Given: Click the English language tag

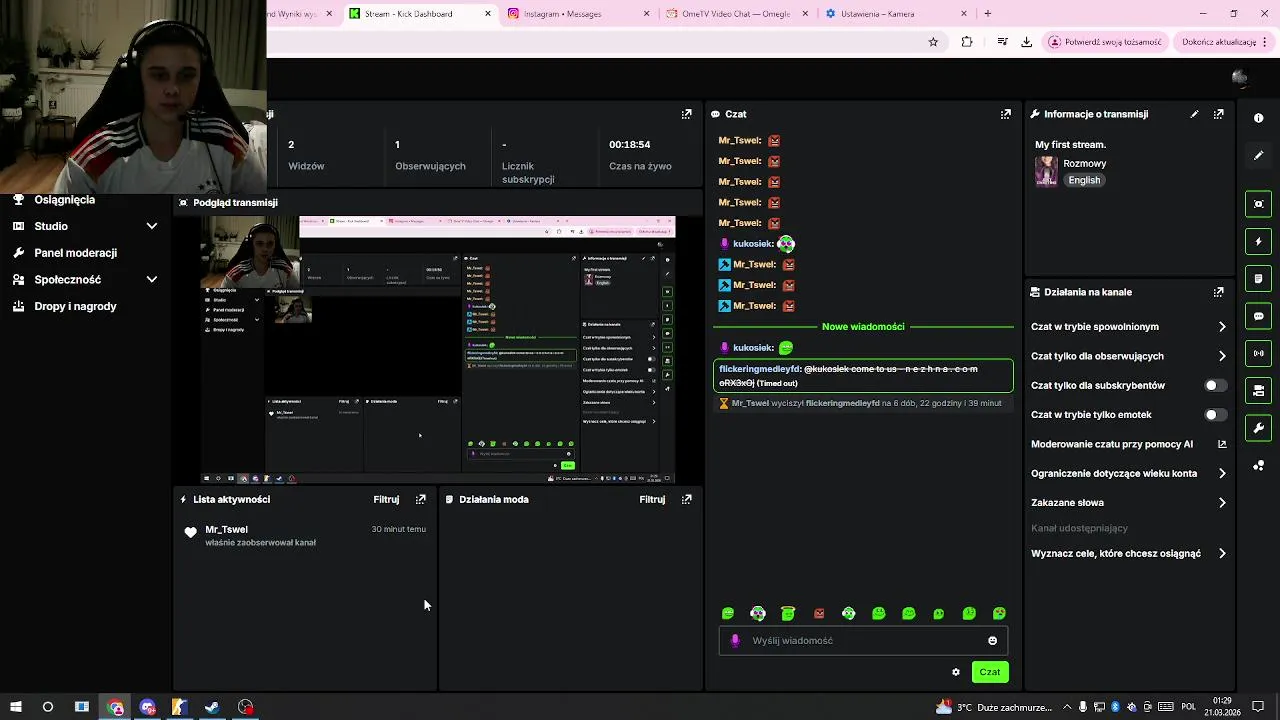Looking at the screenshot, I should click(x=1084, y=180).
